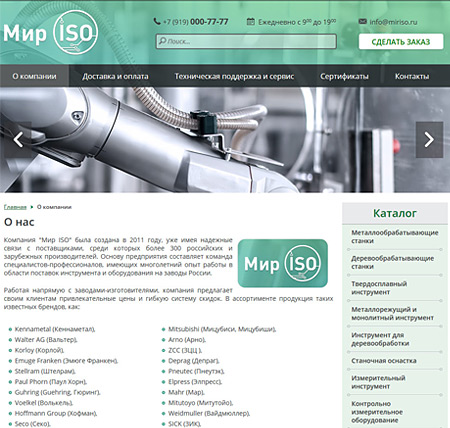Click the phone handset icon

pyautogui.click(x=157, y=21)
